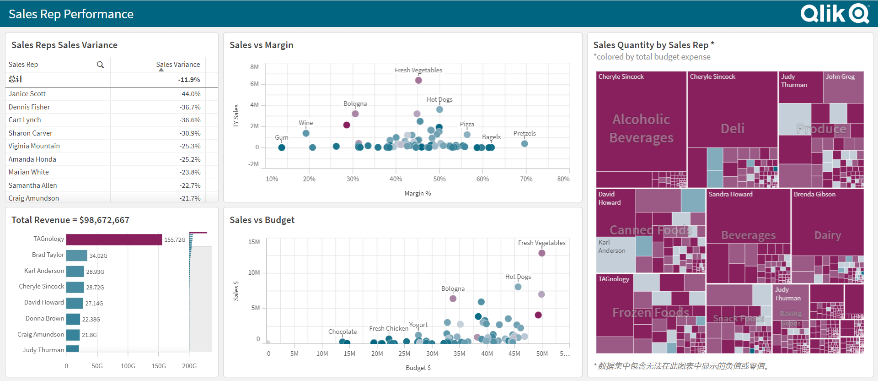Click the Sales Quantity by Sales Rep title
The height and width of the screenshot is (381, 878).
653,45
